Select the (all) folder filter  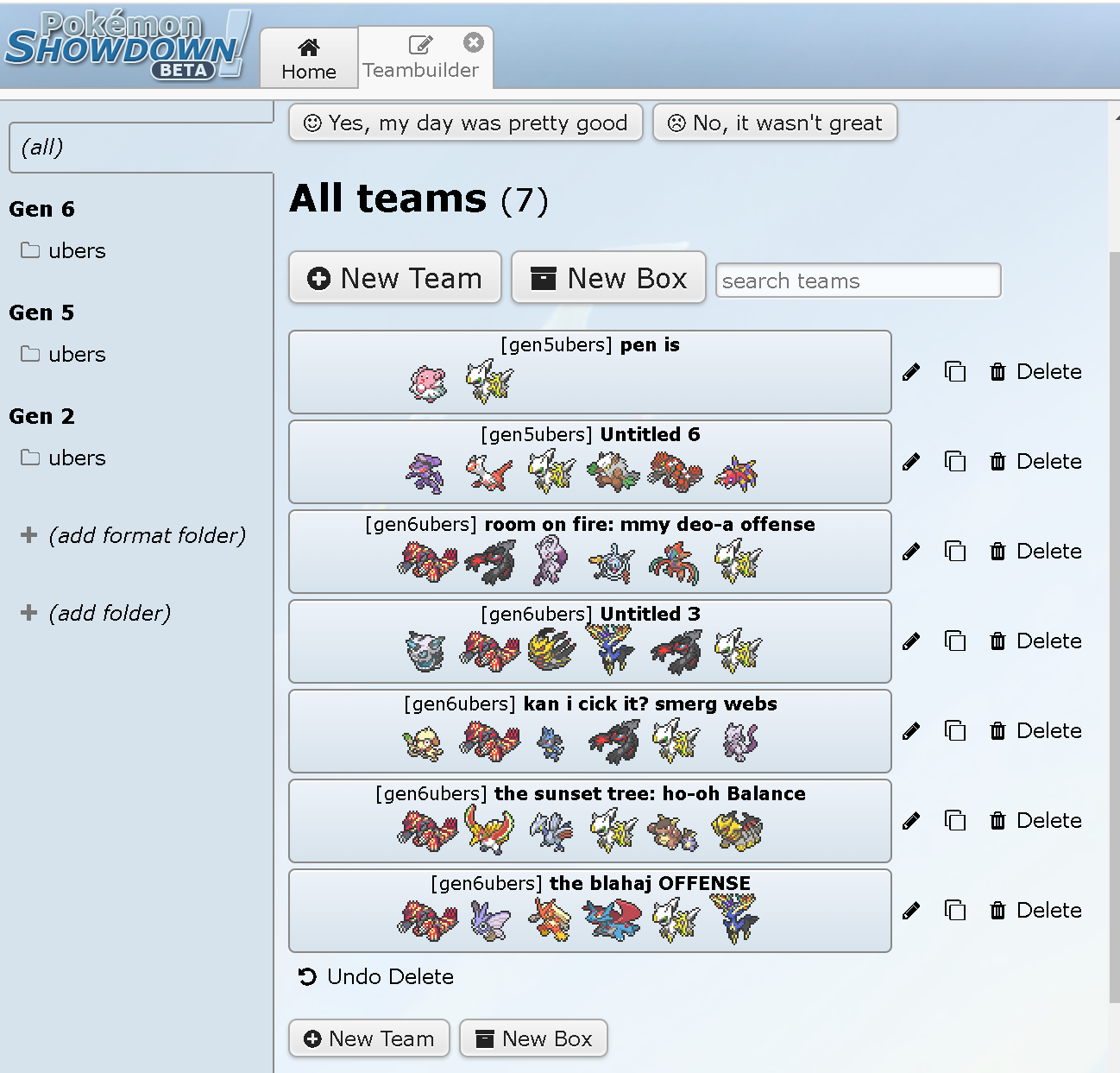coord(141,148)
